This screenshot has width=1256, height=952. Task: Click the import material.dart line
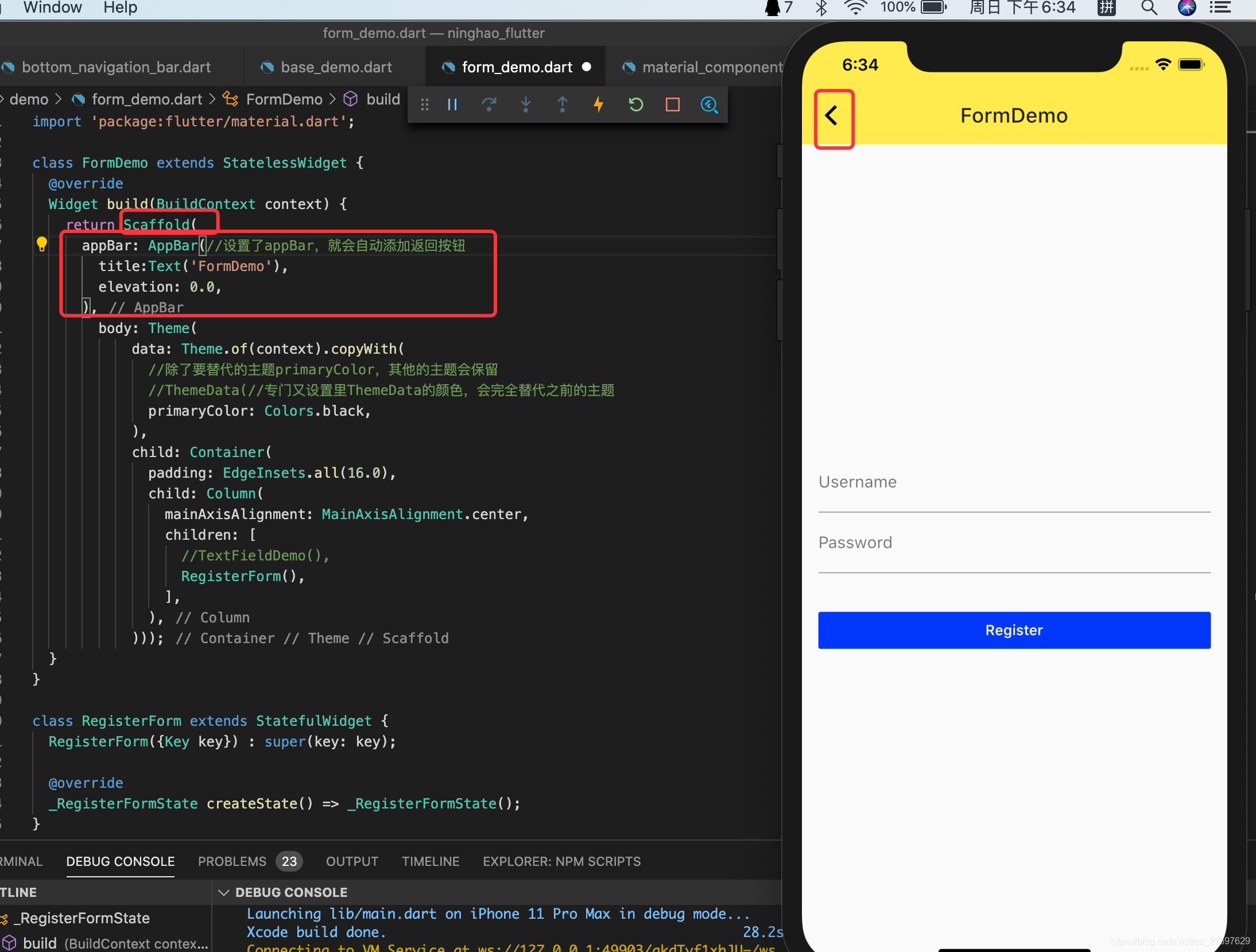coord(193,121)
